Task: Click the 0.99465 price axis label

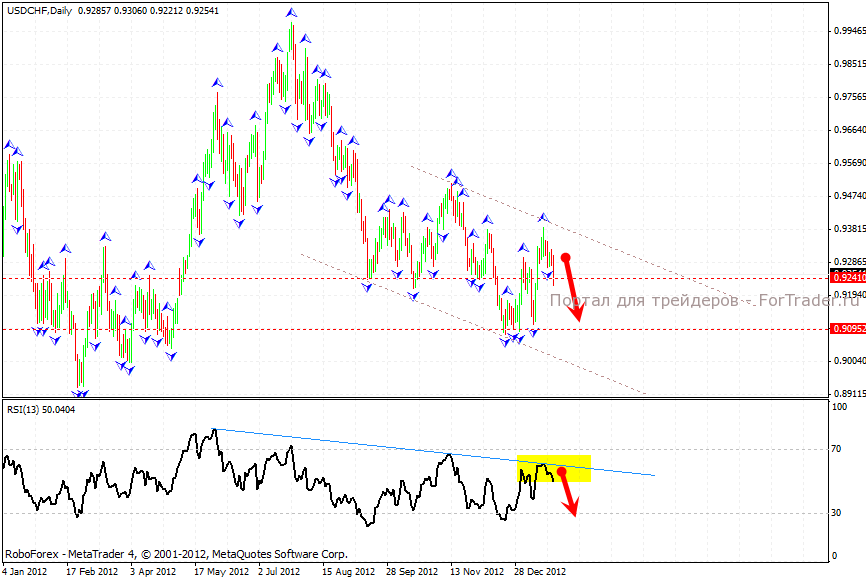Action: tap(848, 31)
